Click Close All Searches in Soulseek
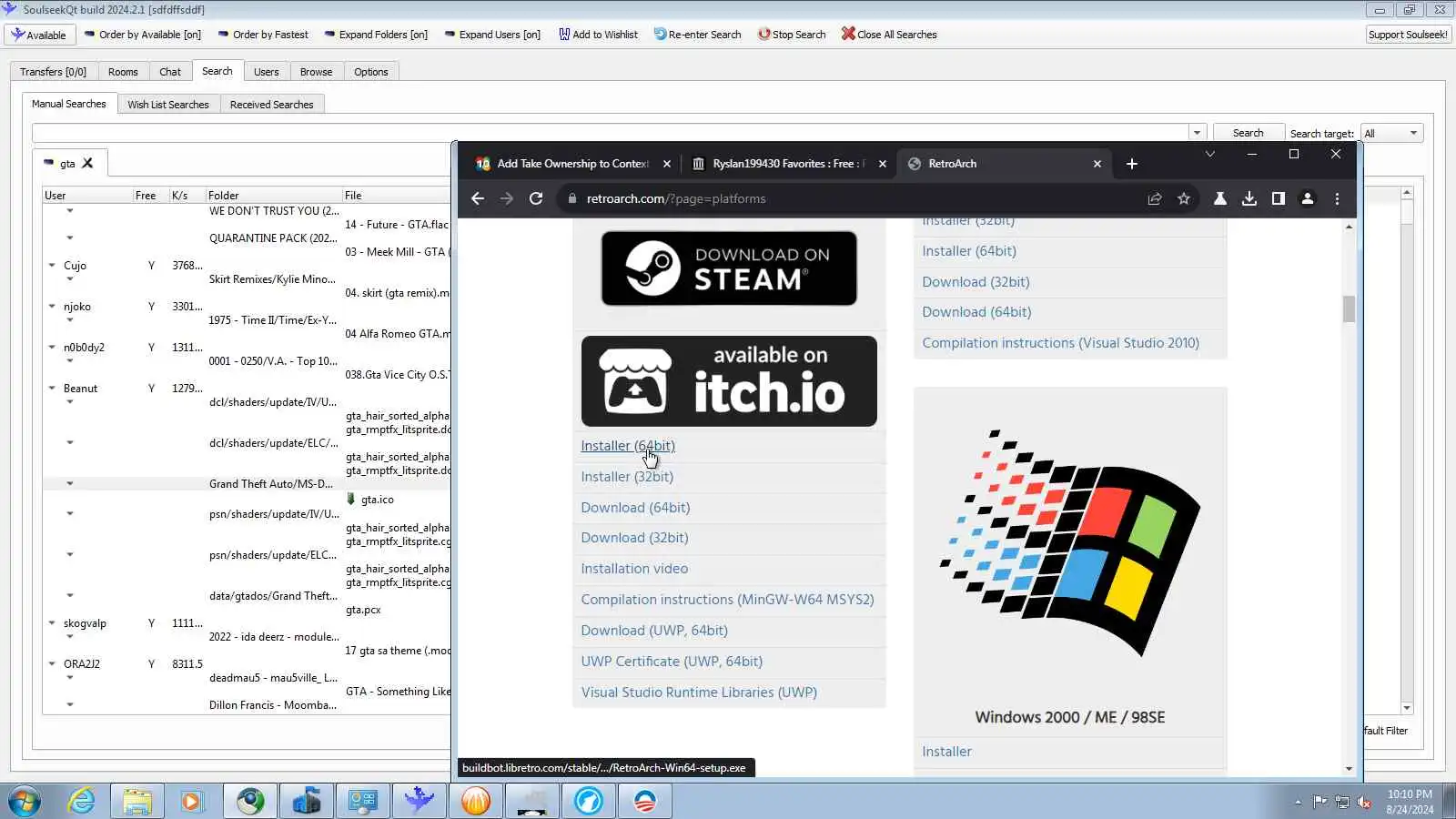Viewport: 1456px width, 819px height. point(889,35)
